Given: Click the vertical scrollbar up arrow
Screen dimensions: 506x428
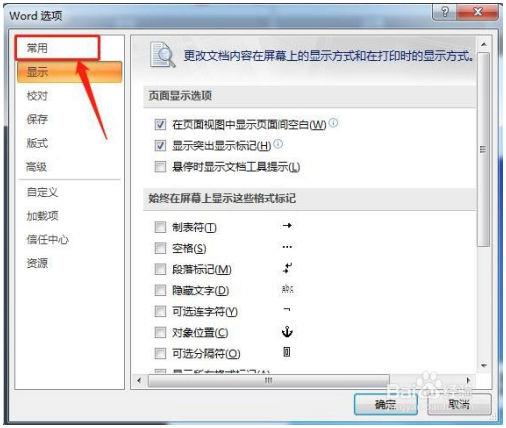Looking at the screenshot, I should click(484, 44).
